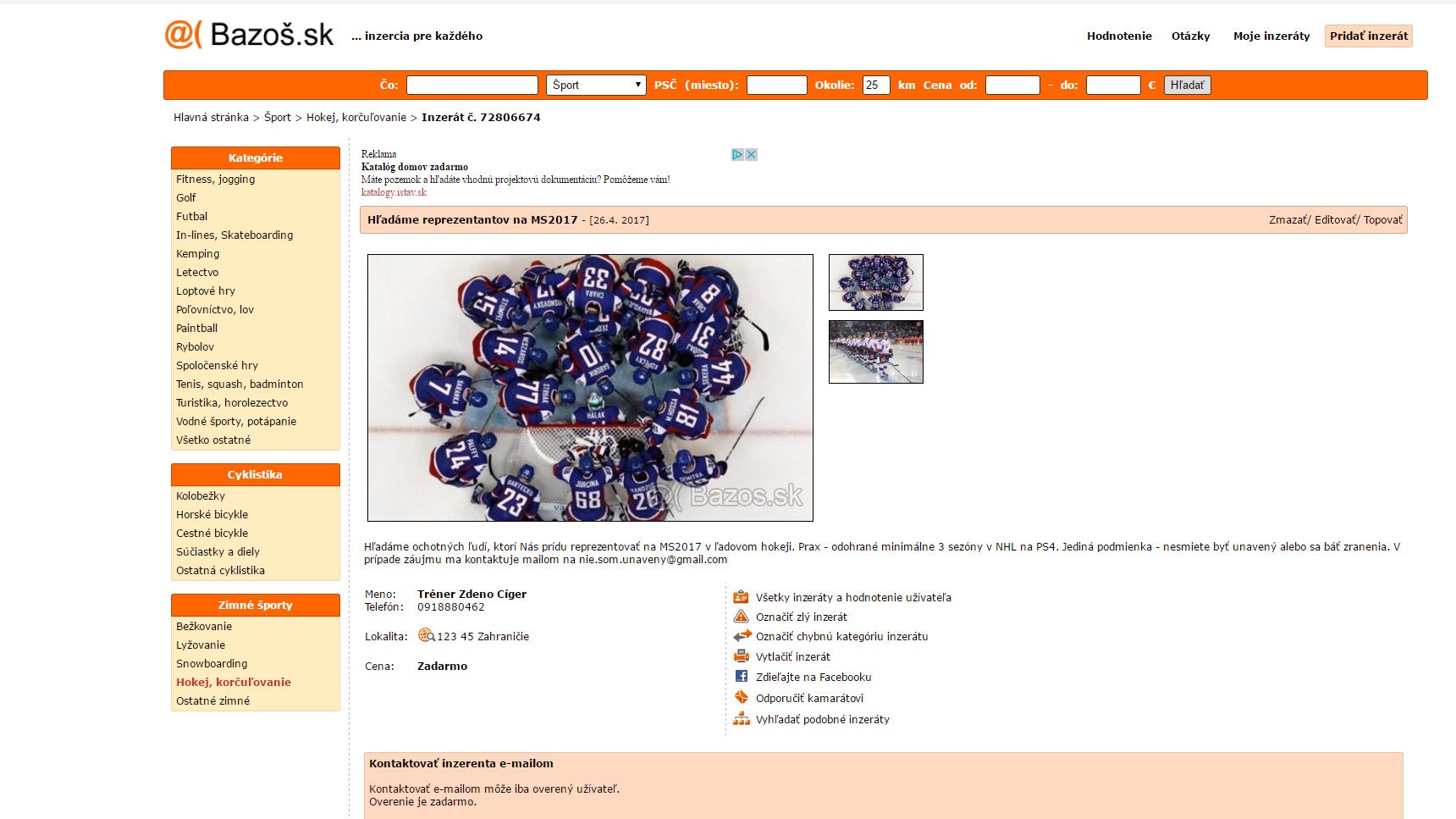Viewport: 1456px width, 819px height.
Task: Click the Bazoš.sk logo
Action: [250, 35]
